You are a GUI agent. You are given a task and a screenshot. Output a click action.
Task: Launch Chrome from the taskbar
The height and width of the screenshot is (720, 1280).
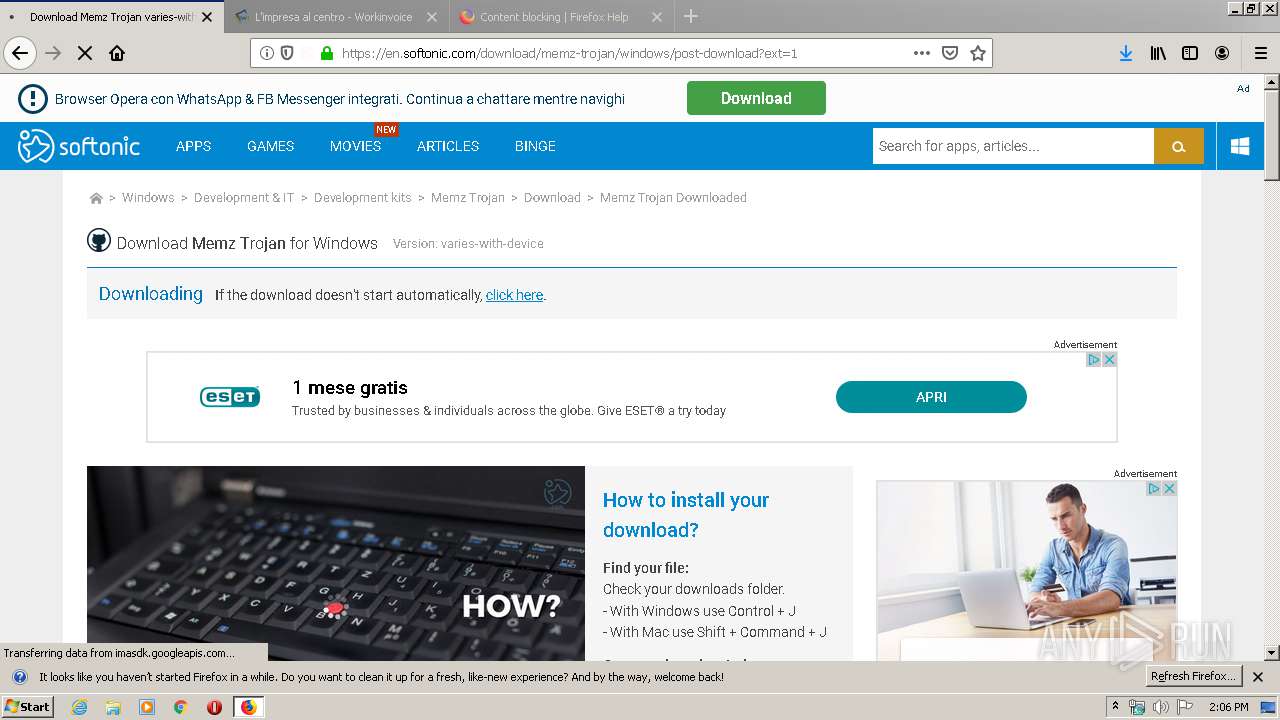point(180,707)
